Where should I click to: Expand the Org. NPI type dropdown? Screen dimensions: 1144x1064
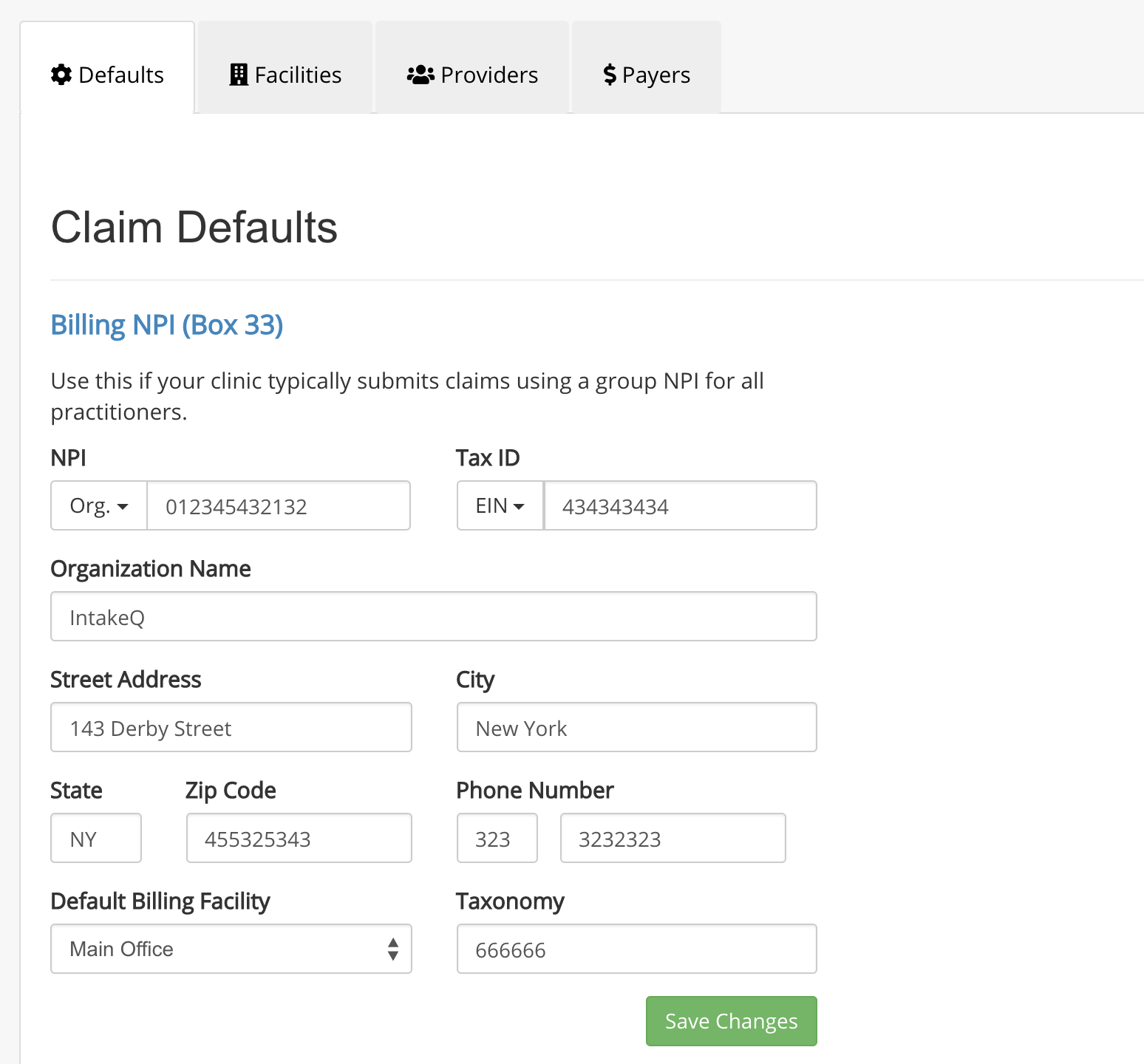click(99, 506)
